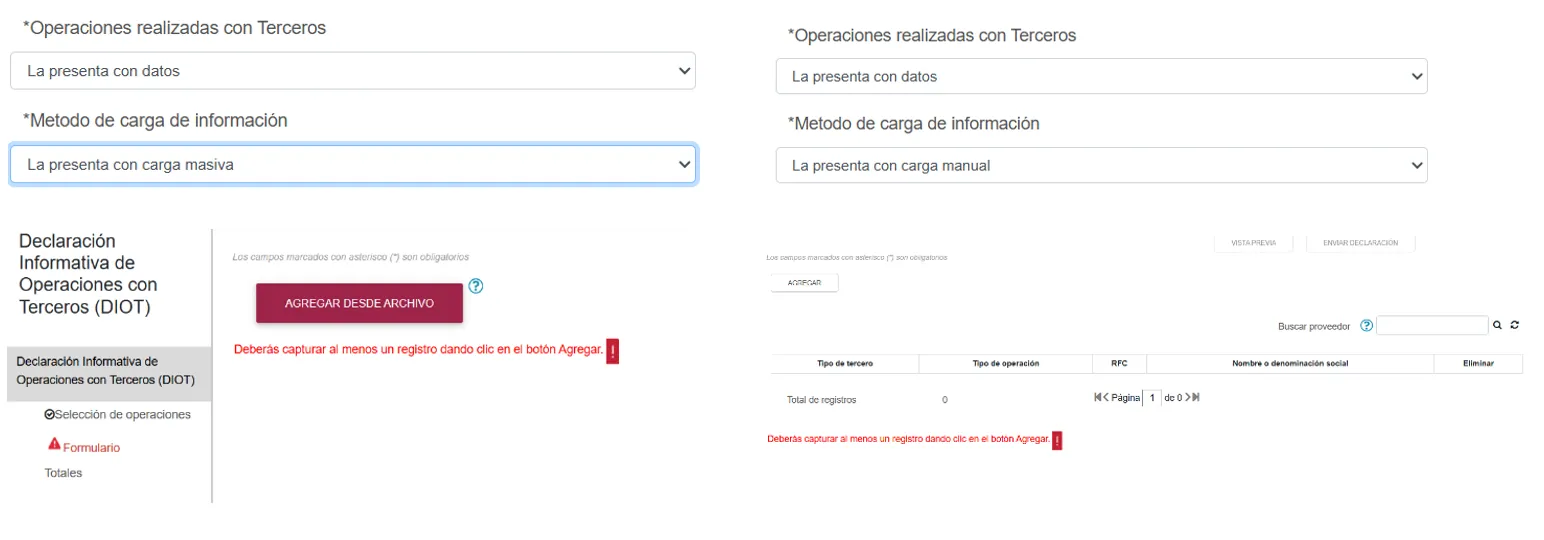
Task: Click Tipo de operación column header
Action: pyautogui.click(x=1005, y=363)
